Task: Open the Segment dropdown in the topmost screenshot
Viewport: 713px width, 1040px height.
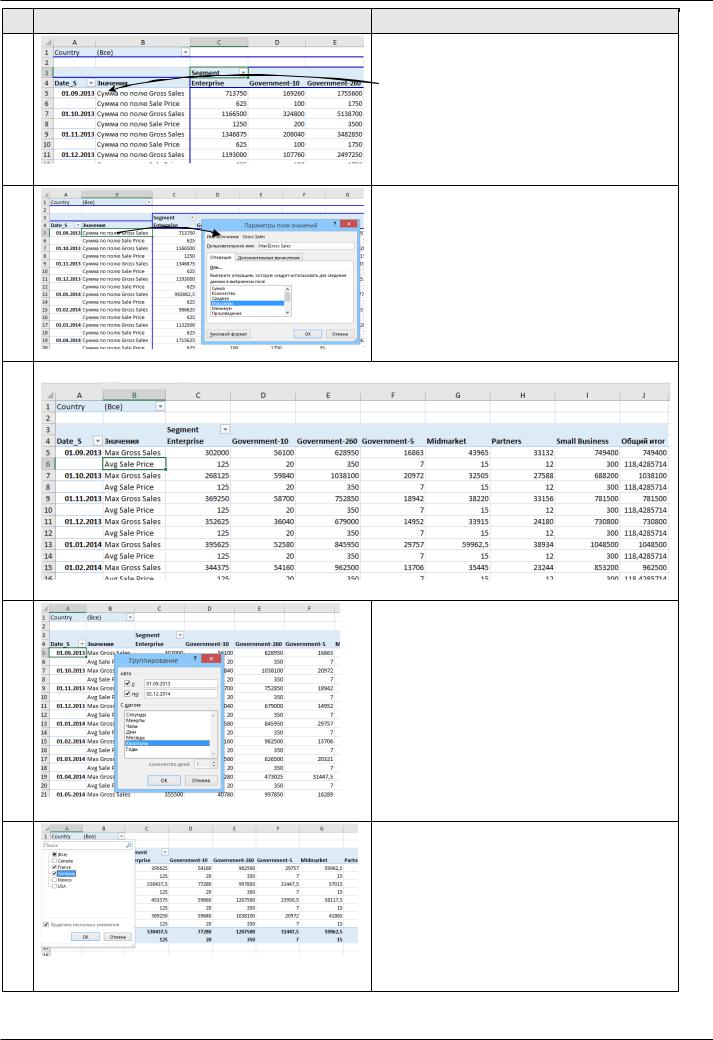Action: (x=243, y=72)
